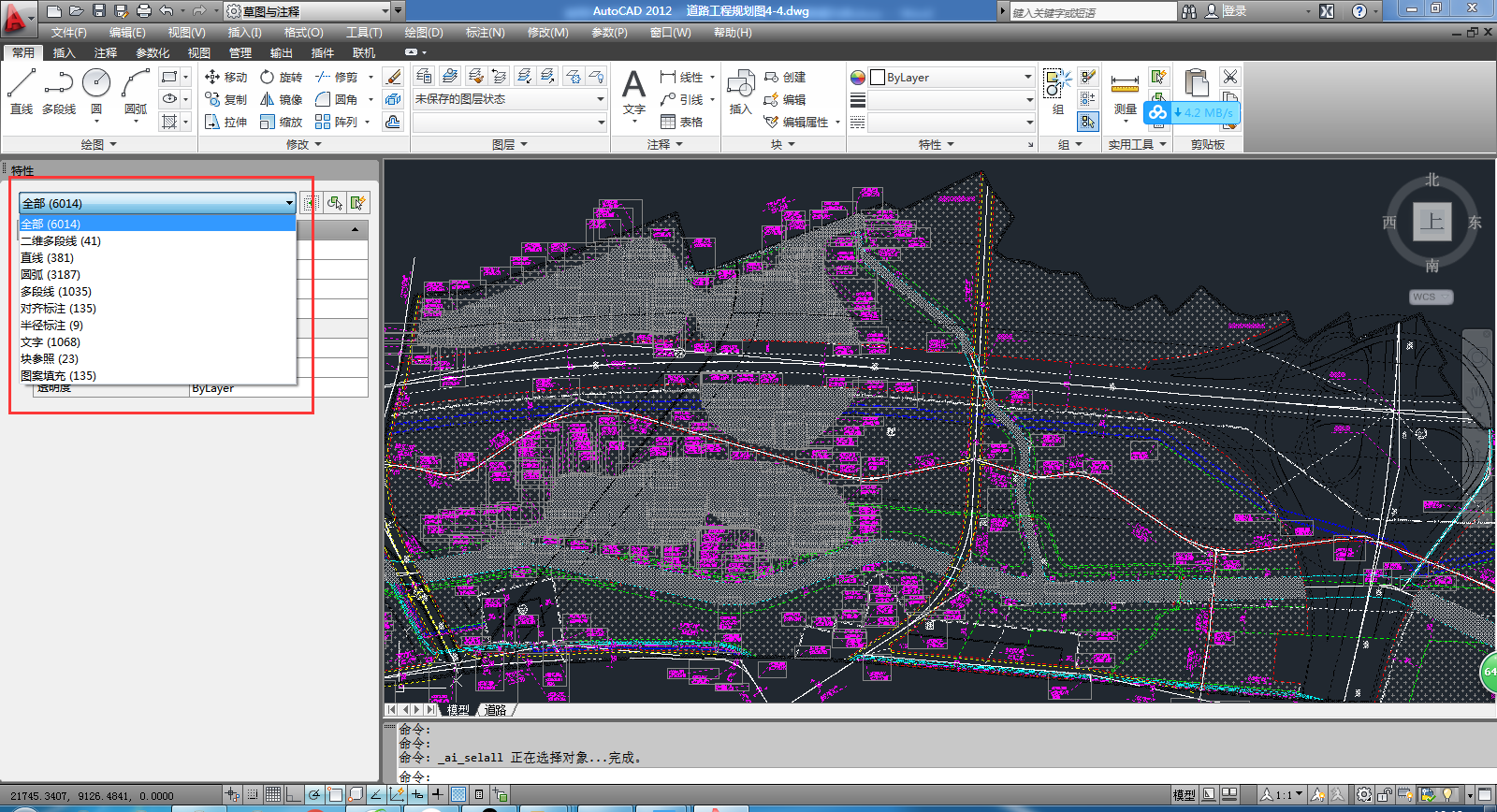
Task: Click the 道路 layout tab
Action: pos(496,710)
